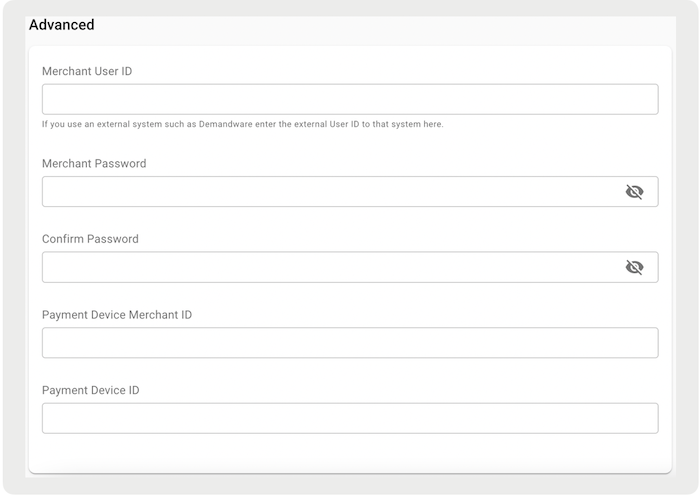This screenshot has height=496, width=700.
Task: Click the 'Payment Device Merchant ID' label
Action: pyautogui.click(x=117, y=315)
